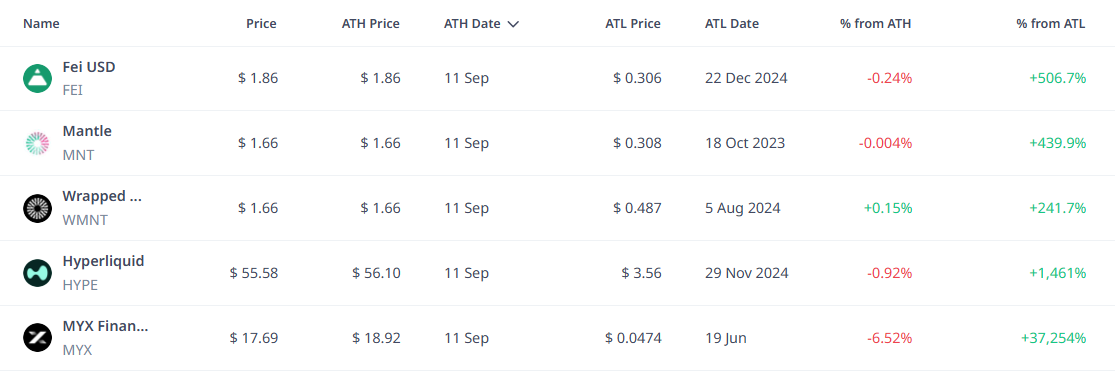Click the Mantle MNT coin logo

tap(37, 143)
